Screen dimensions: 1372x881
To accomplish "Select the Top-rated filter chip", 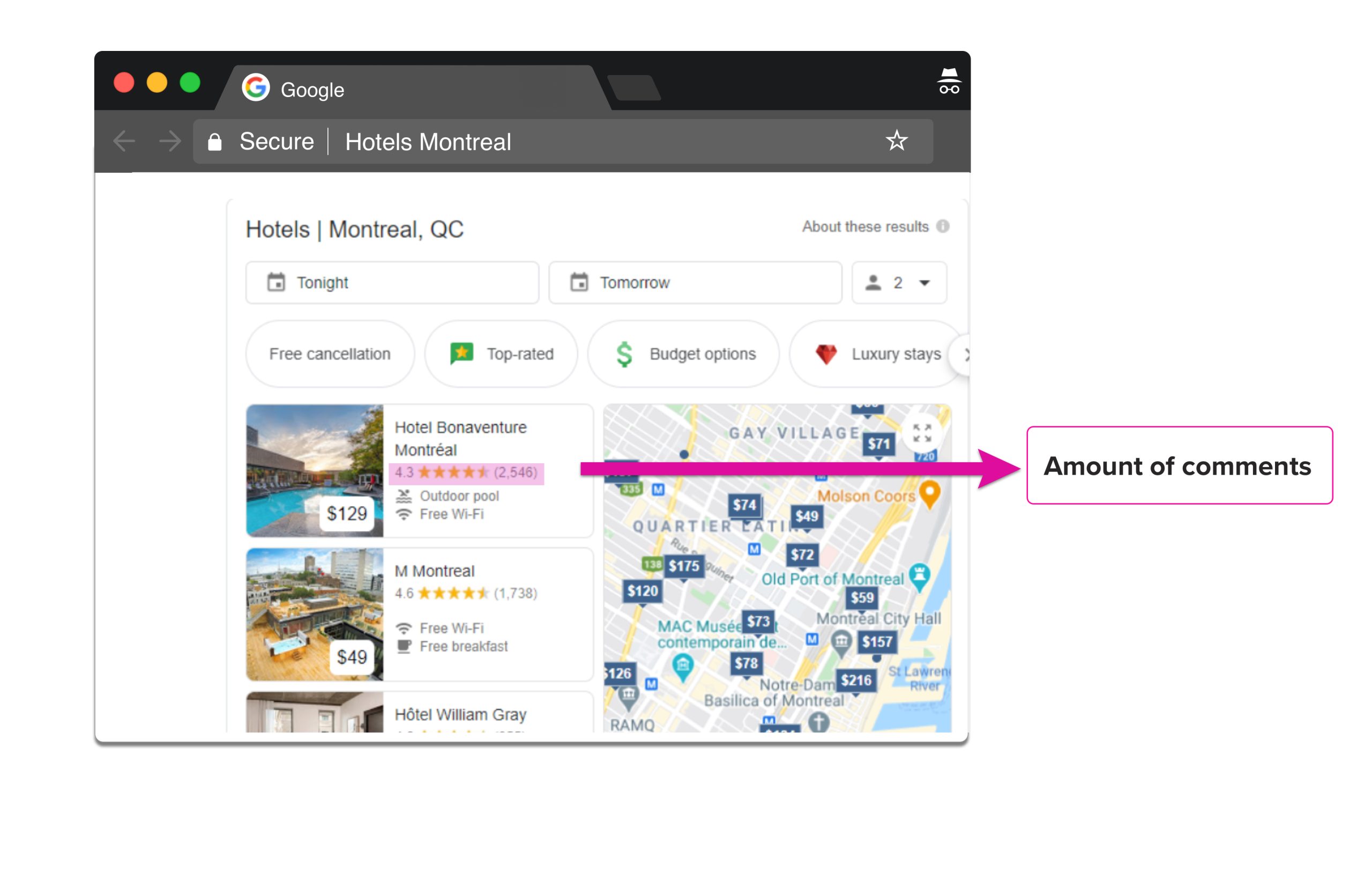I will 501,354.
